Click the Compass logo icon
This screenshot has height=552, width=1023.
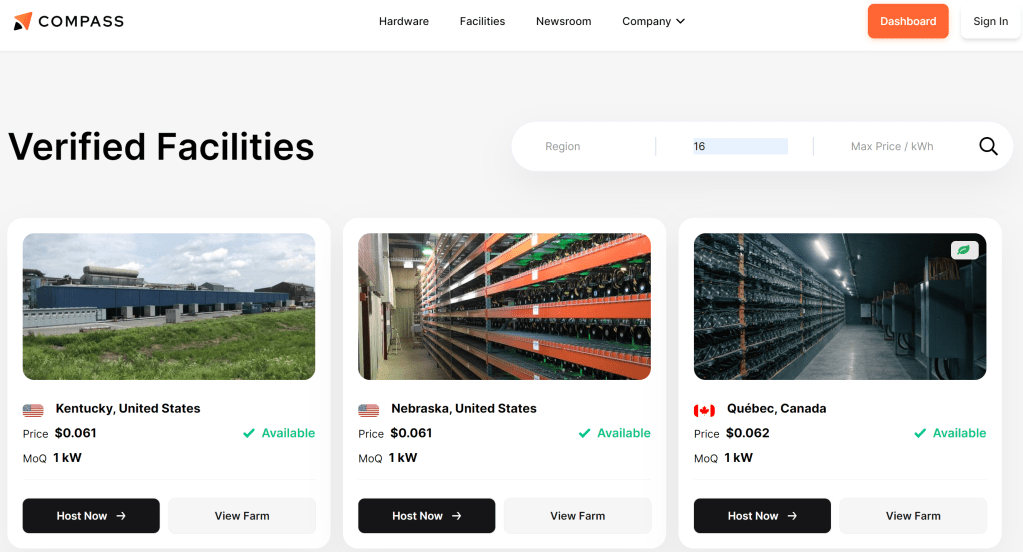(22, 21)
